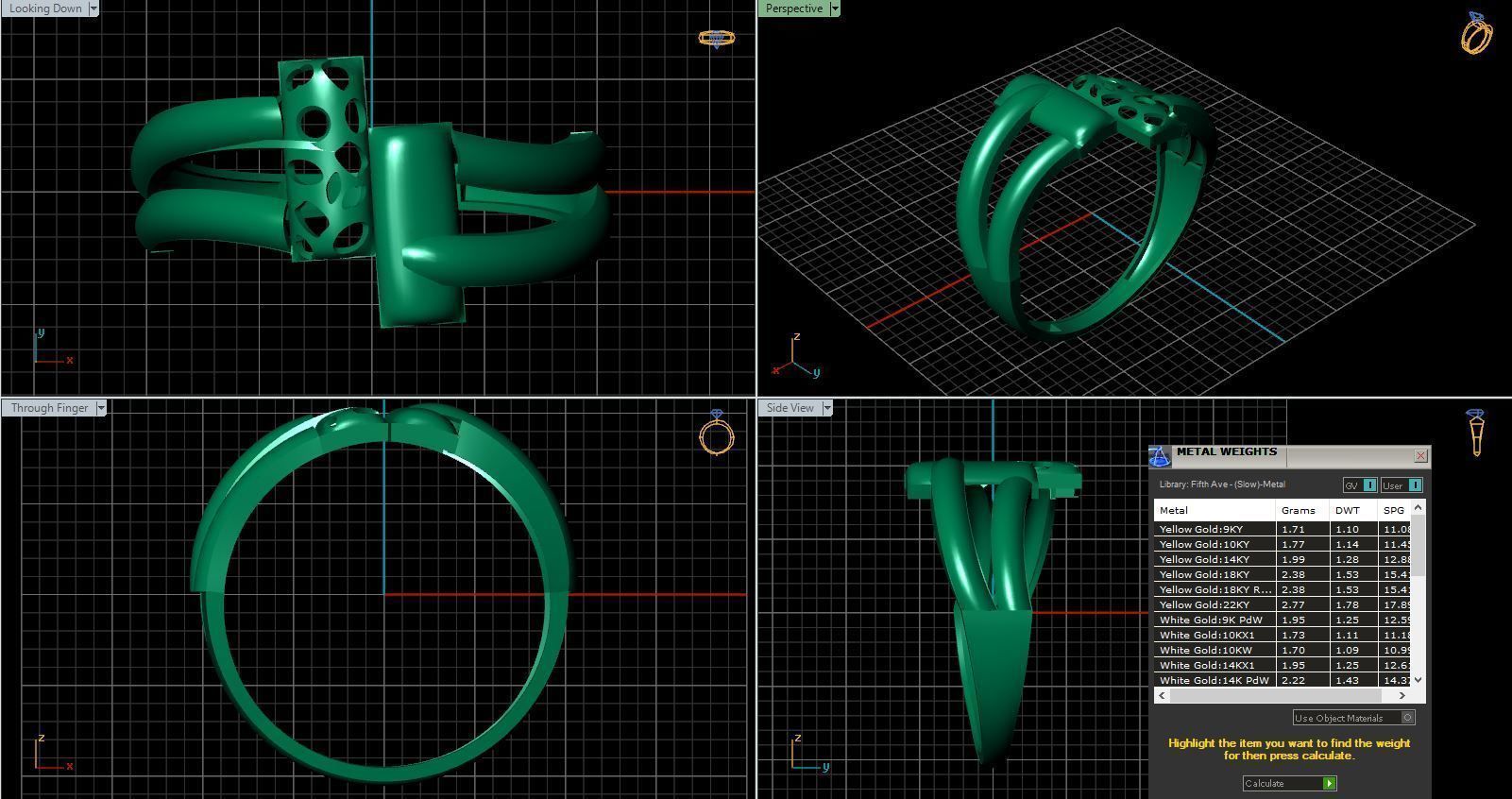The width and height of the screenshot is (1512, 799).
Task: Click the Grams column header
Action: pyautogui.click(x=1302, y=510)
